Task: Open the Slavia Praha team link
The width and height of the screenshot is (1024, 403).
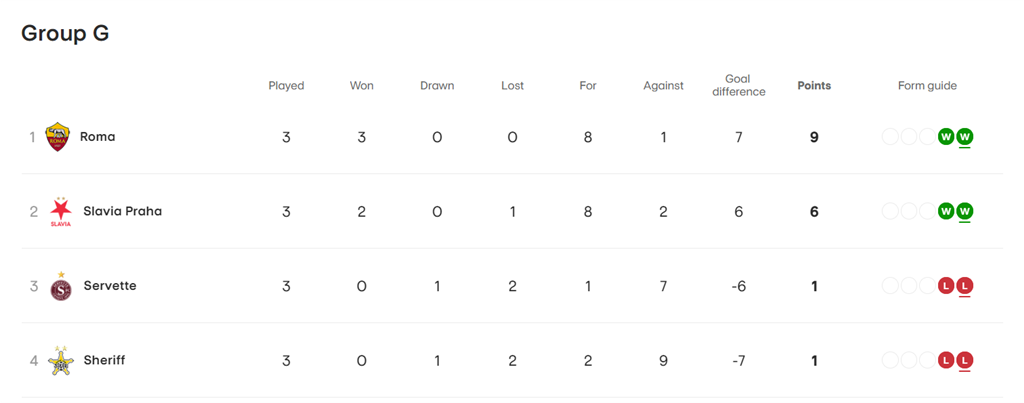Action: point(121,211)
